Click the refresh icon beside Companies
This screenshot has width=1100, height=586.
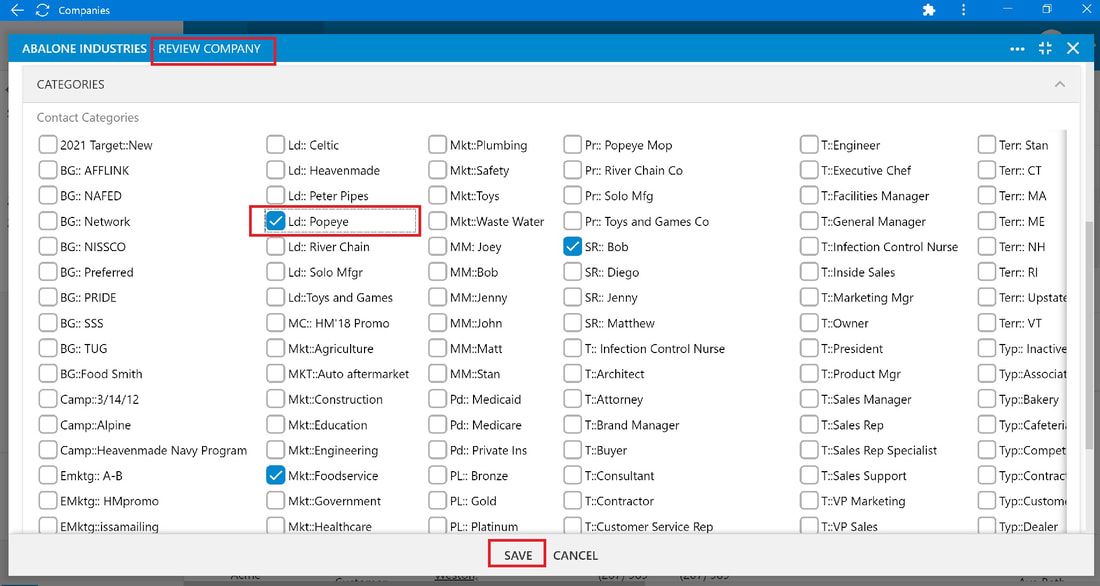coord(42,10)
